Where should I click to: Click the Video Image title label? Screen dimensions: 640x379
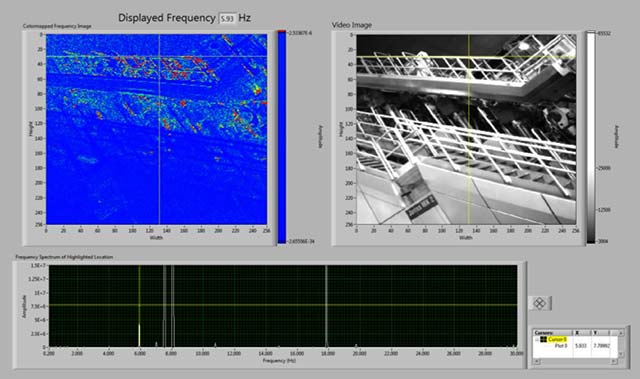352,25
